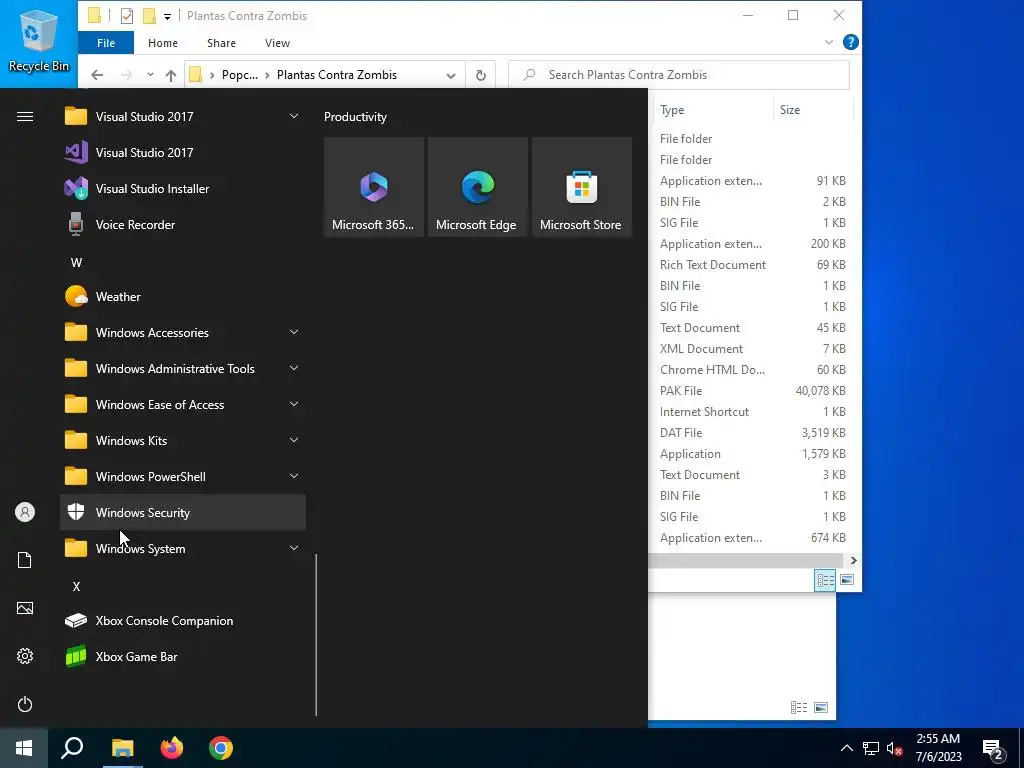
Task: Open address bar history dropdown
Action: (451, 75)
